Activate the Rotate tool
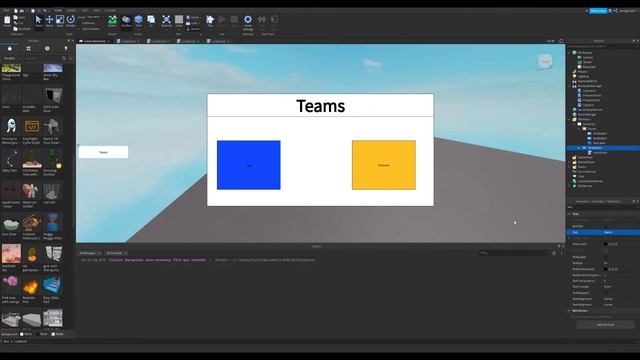Image resolution: width=640 pixels, height=360 pixels. click(71, 21)
